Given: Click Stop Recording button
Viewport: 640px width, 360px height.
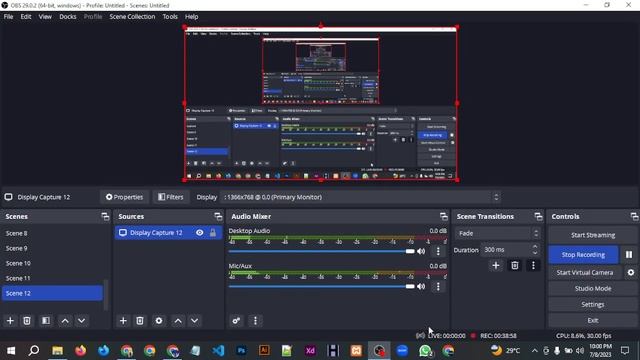Looking at the screenshot, I should coord(583,255).
